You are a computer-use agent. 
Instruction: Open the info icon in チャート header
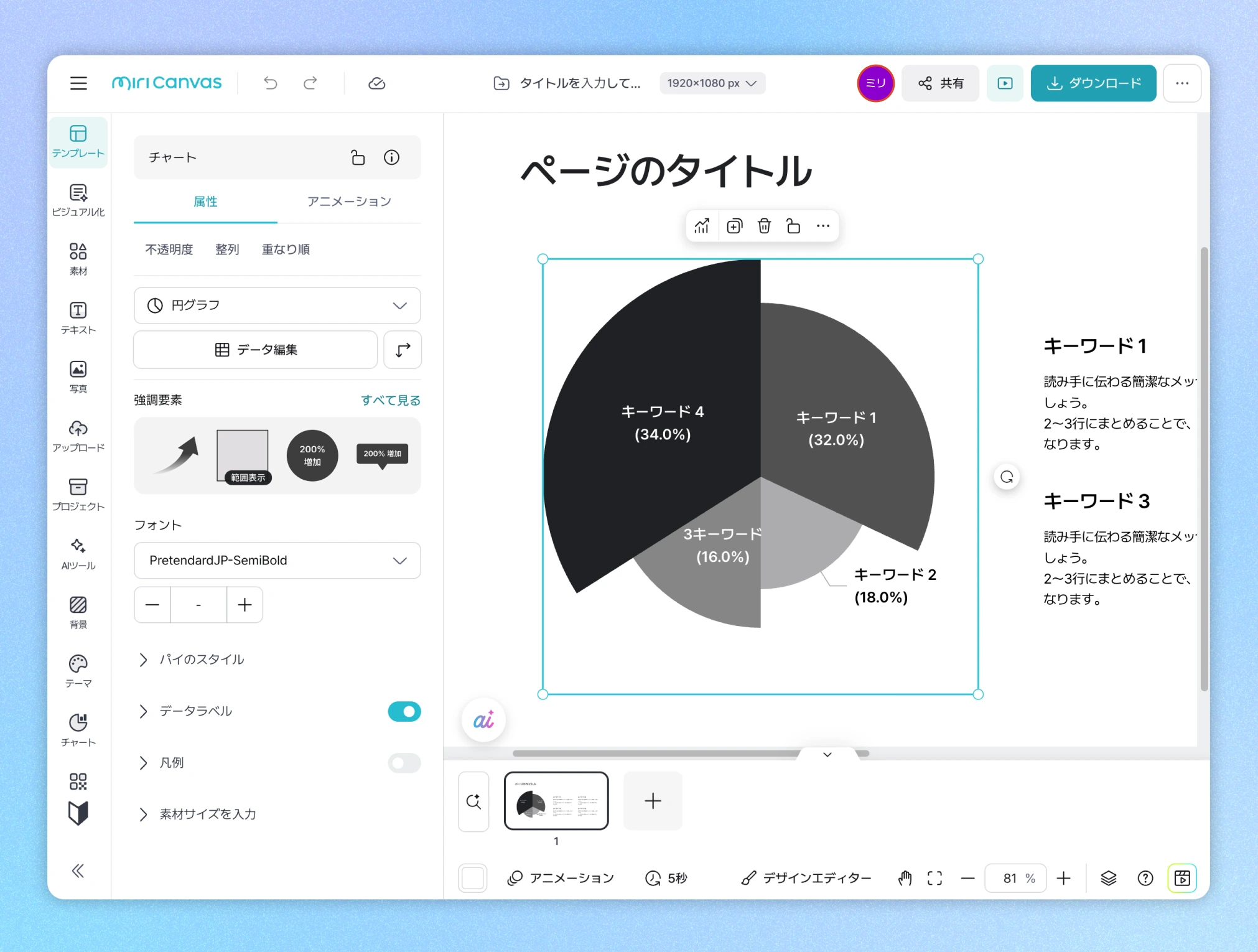(392, 157)
